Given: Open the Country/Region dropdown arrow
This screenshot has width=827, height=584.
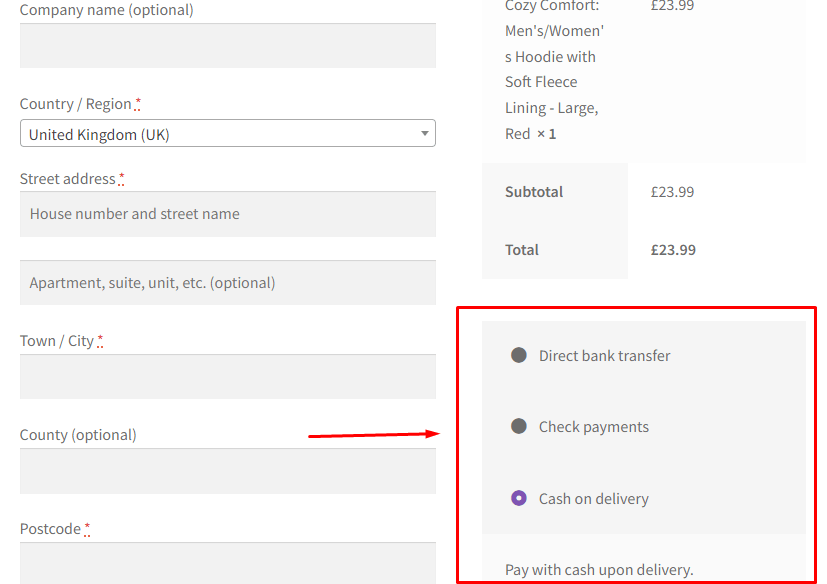Looking at the screenshot, I should 423,133.
